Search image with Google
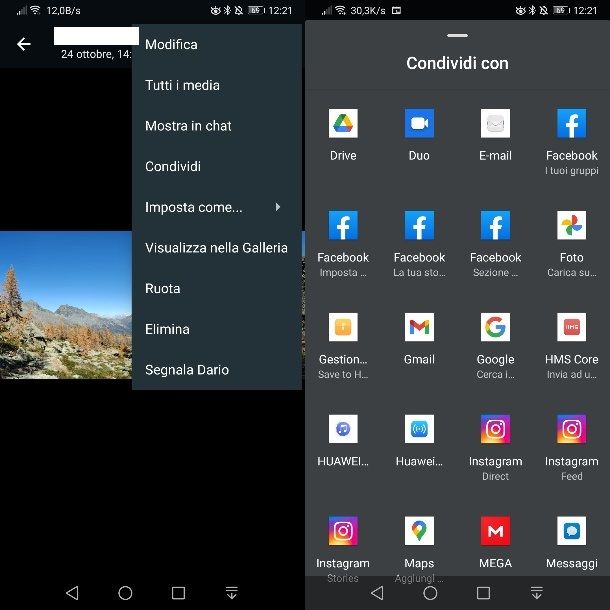The width and height of the screenshot is (610, 610). 495,327
